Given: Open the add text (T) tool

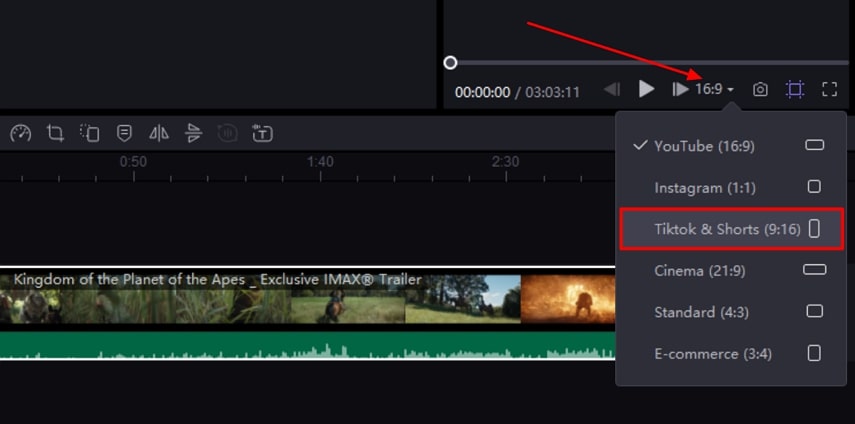Looking at the screenshot, I should 262,133.
